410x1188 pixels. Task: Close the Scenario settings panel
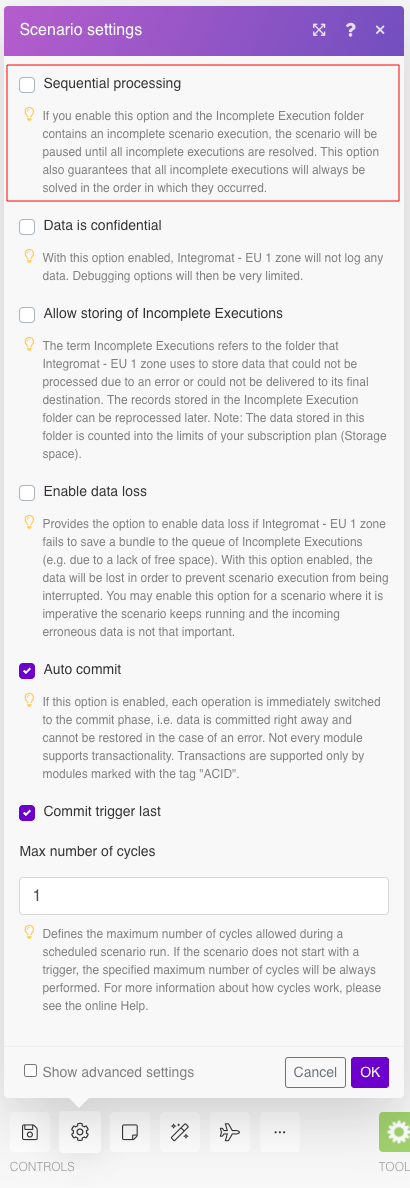click(x=380, y=30)
